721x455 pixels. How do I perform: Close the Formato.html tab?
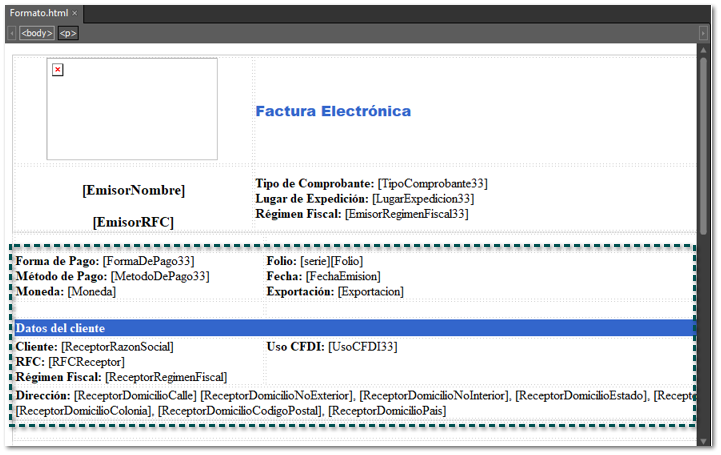pyautogui.click(x=74, y=12)
